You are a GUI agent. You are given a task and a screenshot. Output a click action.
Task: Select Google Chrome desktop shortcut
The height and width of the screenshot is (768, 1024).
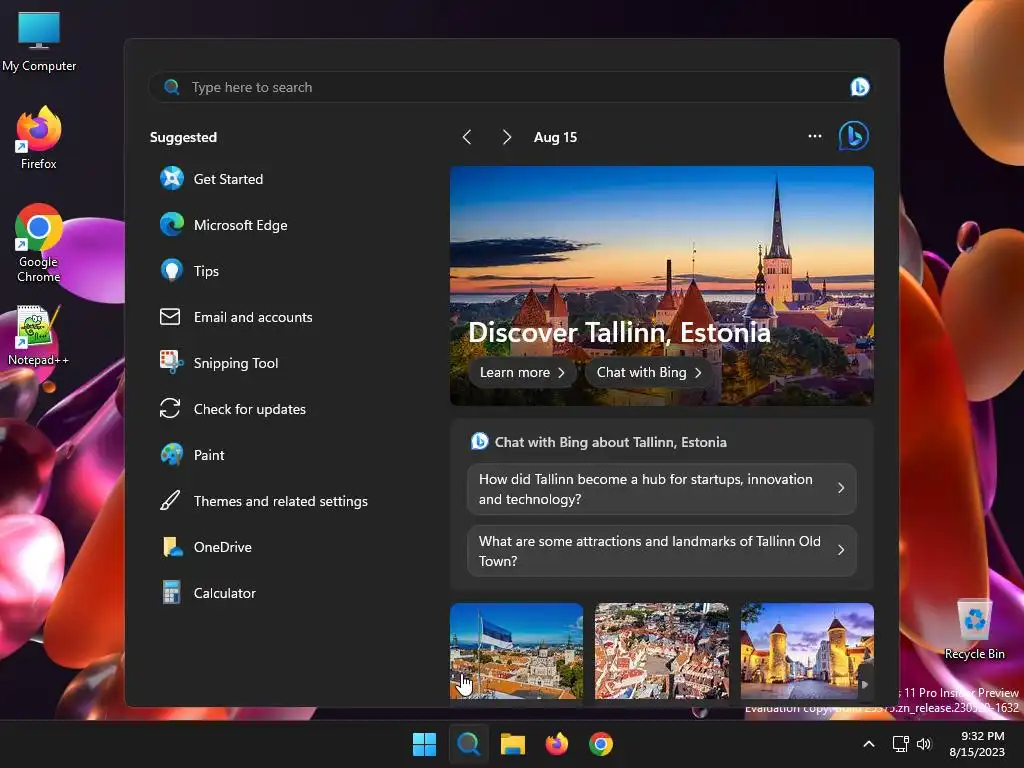[x=39, y=243]
